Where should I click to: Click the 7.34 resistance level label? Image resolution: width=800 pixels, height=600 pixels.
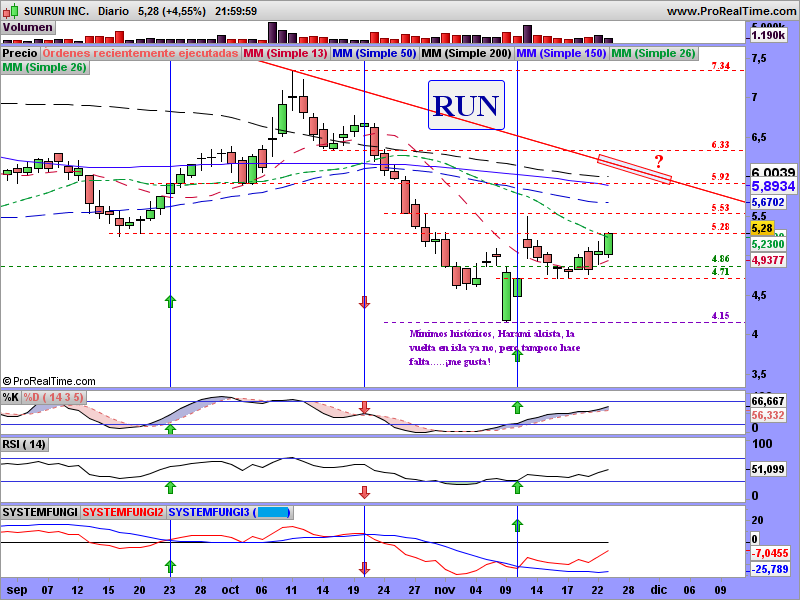click(x=720, y=65)
